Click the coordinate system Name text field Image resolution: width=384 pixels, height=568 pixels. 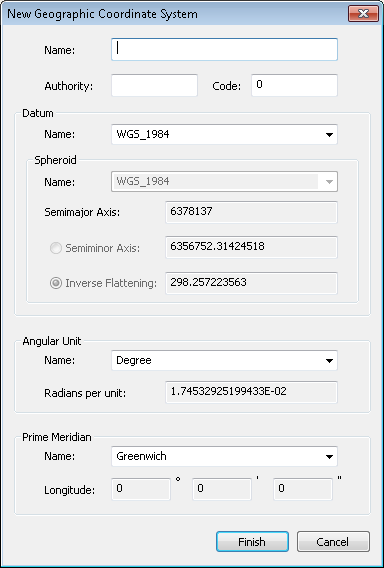[x=224, y=49]
